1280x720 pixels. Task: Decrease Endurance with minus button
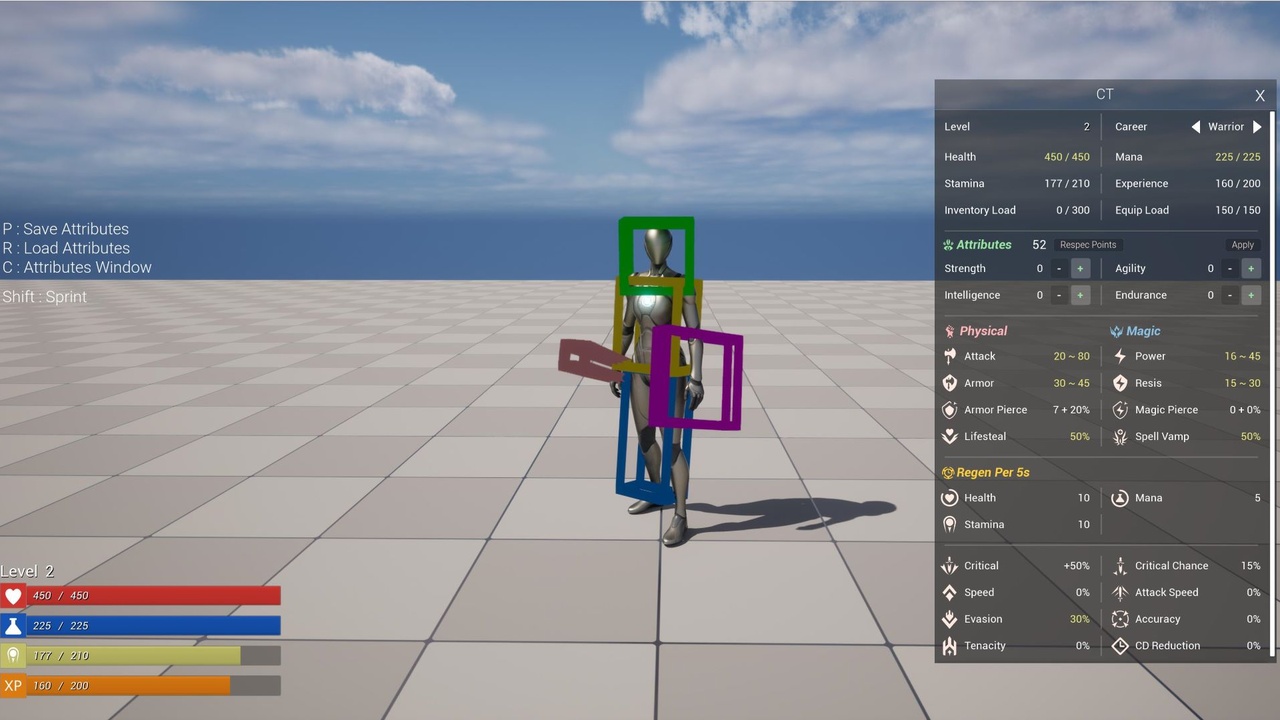click(x=1229, y=296)
